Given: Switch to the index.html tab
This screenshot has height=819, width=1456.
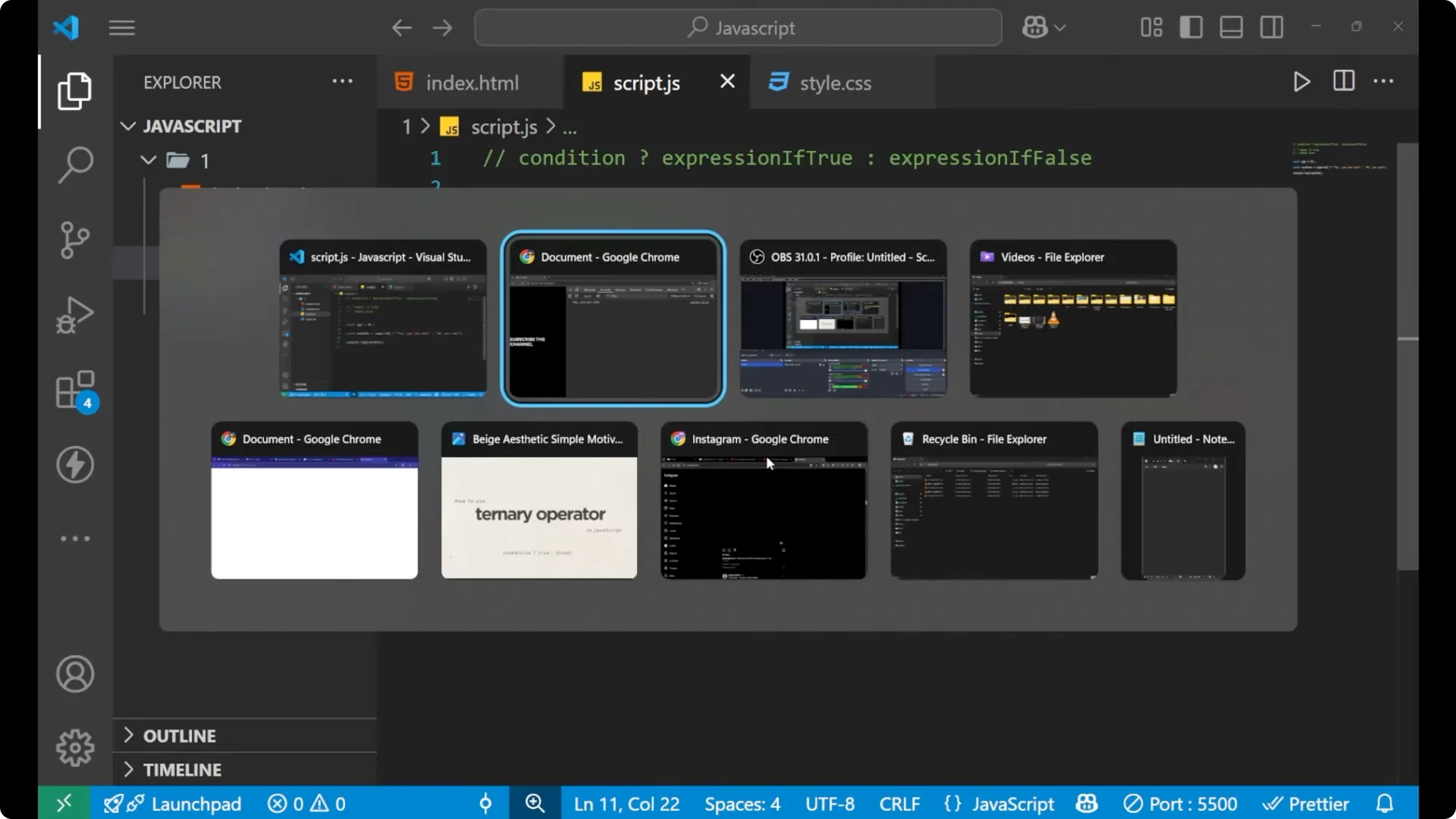Looking at the screenshot, I should tap(471, 83).
